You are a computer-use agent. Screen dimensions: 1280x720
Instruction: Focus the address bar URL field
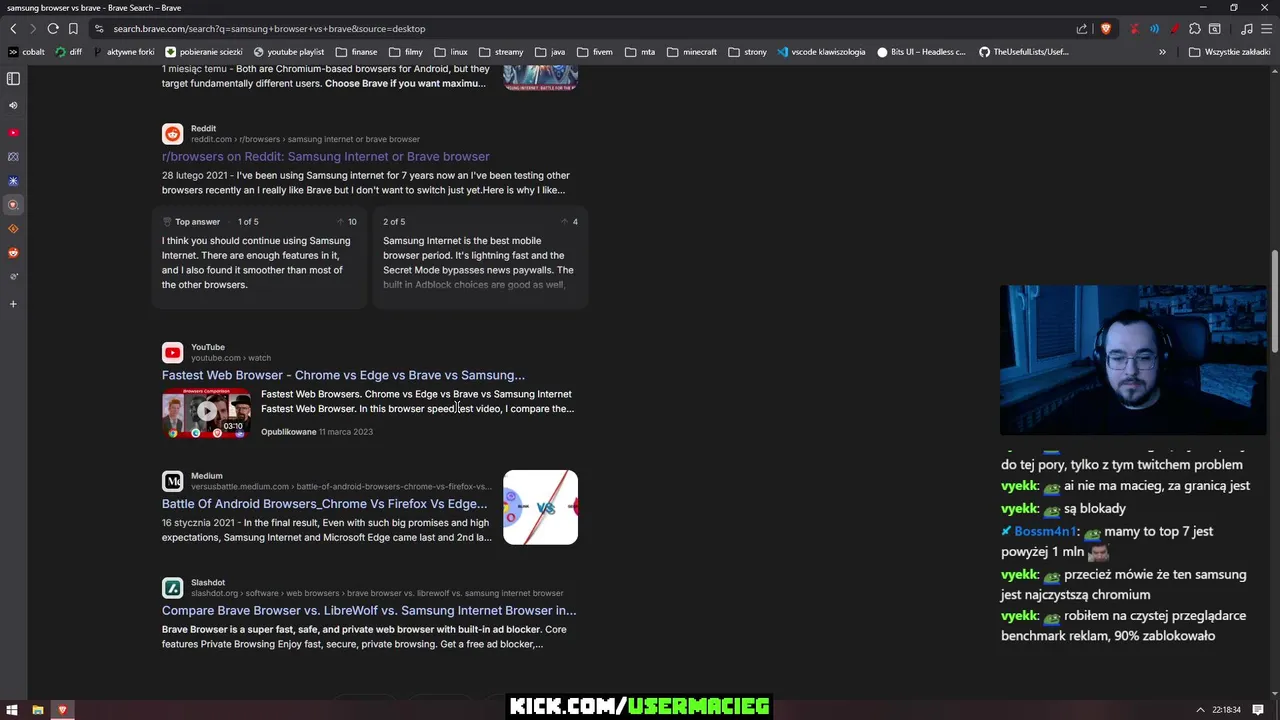590,29
